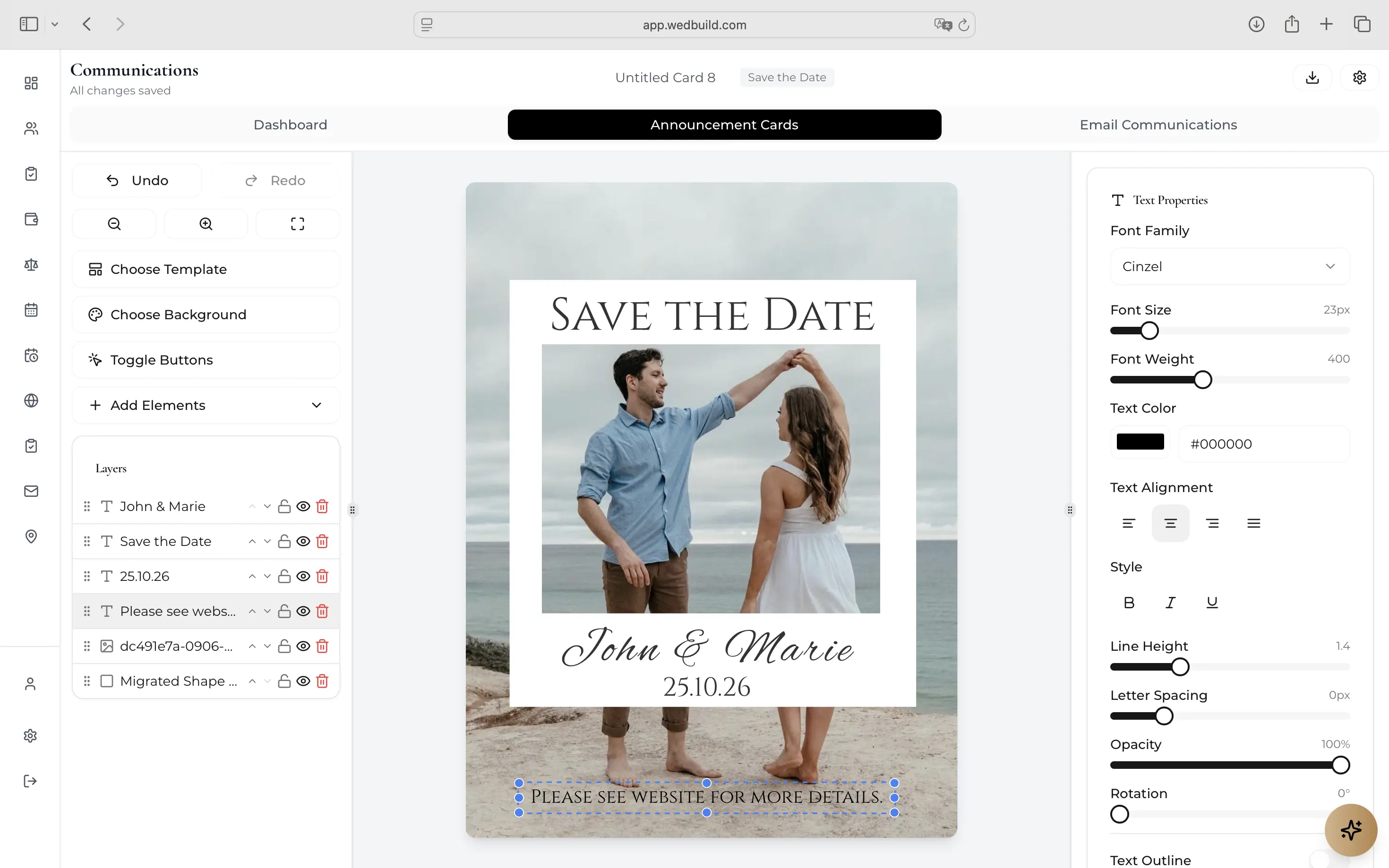Delete the John & Marie layer
The width and height of the screenshot is (1389, 868).
point(323,506)
